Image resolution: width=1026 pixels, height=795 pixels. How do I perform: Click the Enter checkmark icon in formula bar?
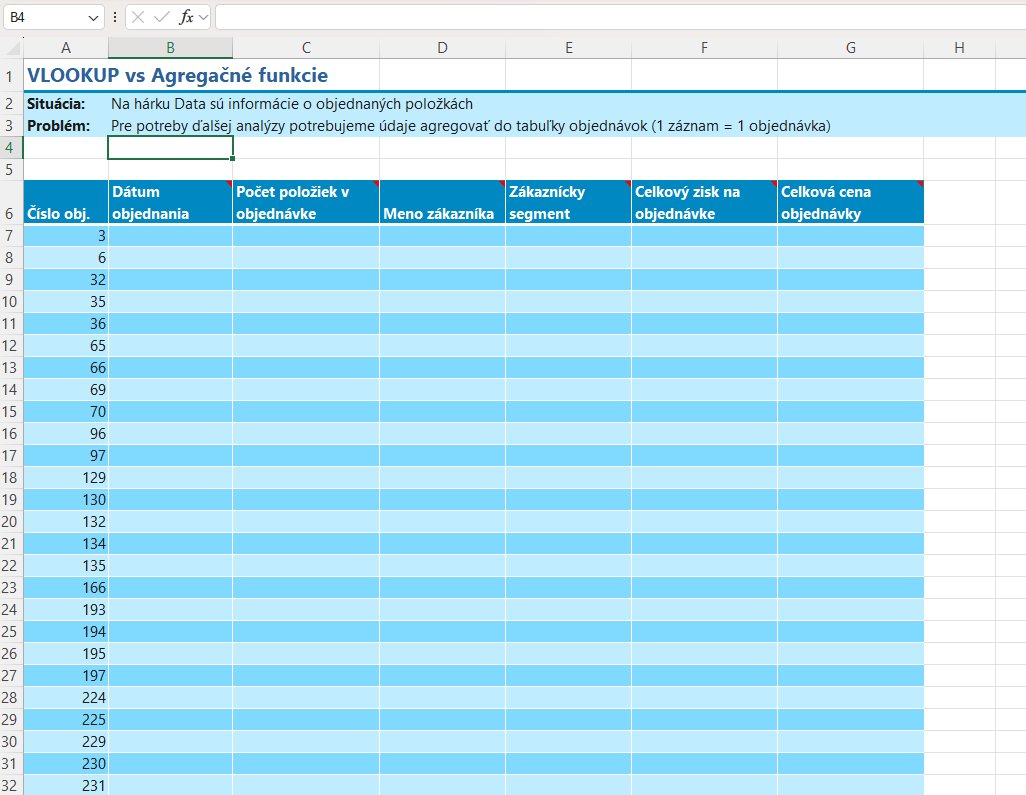161,17
